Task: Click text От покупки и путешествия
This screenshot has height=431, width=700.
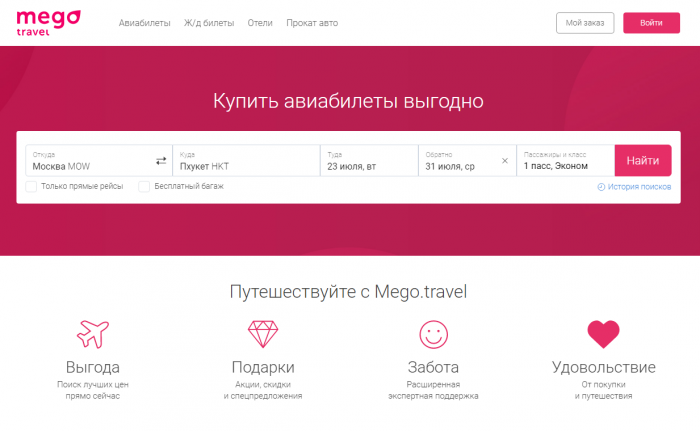Action: coord(604,390)
